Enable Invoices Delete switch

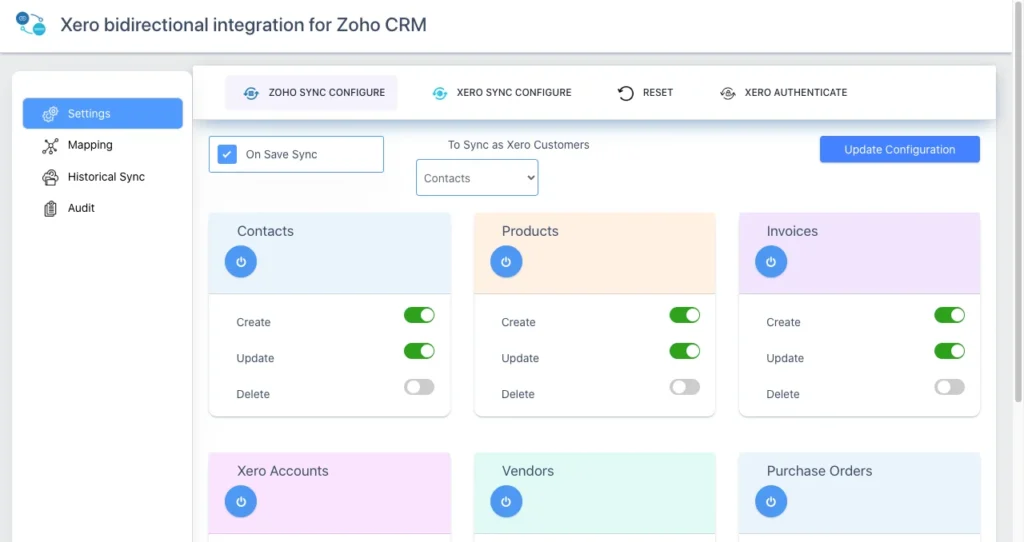tap(950, 387)
